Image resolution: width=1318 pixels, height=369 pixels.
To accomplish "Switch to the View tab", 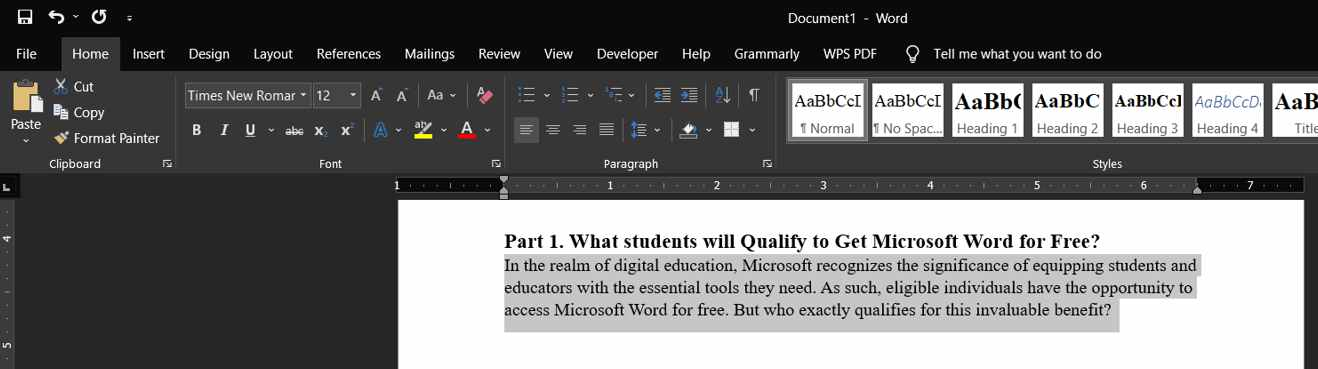I will tap(558, 54).
